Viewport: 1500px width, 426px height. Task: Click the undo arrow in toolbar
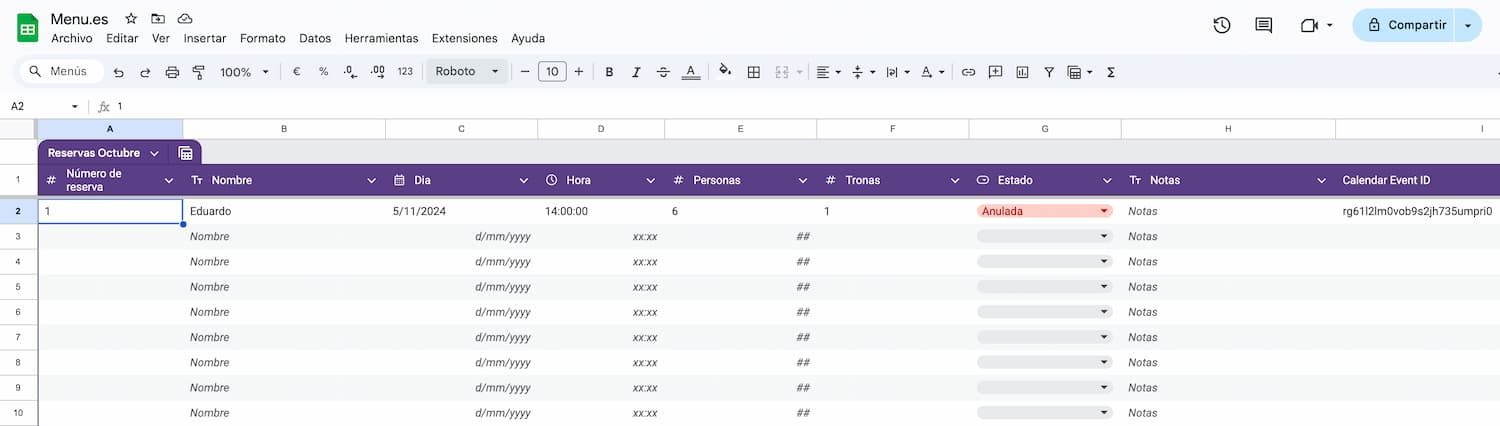[x=119, y=72]
